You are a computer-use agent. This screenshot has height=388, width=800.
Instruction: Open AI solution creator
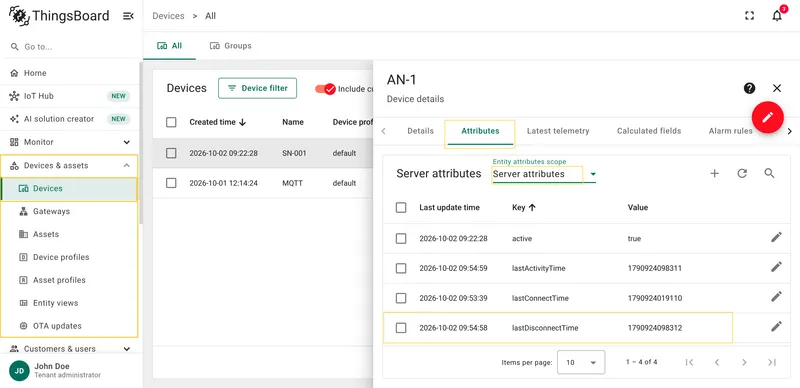click(x=69, y=119)
